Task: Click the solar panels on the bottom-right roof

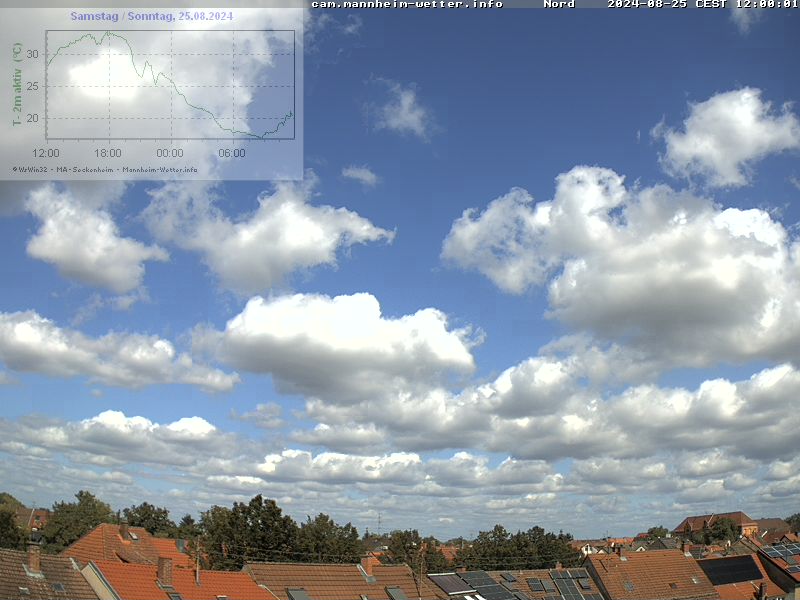Action: pos(730,570)
